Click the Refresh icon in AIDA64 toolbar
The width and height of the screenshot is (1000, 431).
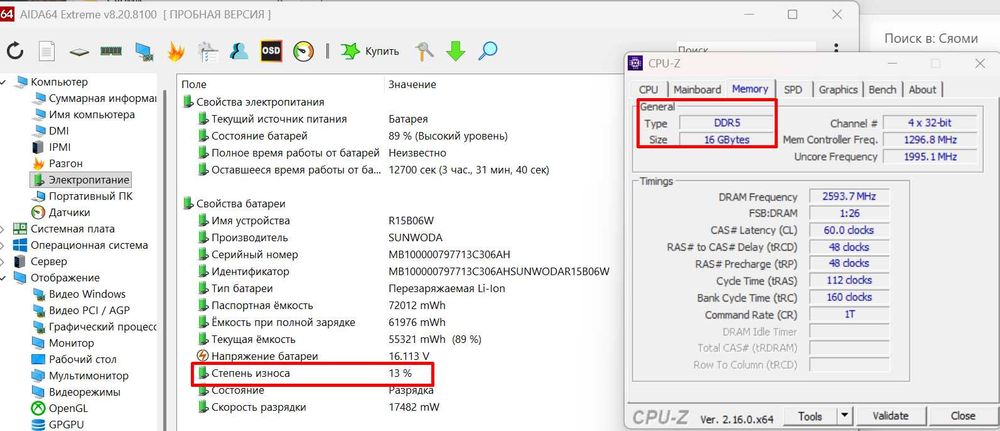(14, 51)
